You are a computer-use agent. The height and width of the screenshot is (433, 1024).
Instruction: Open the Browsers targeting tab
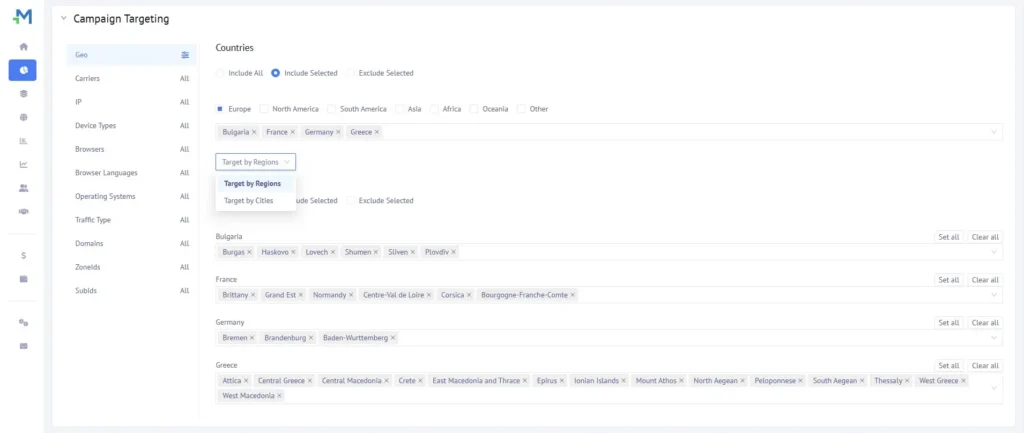click(x=131, y=149)
